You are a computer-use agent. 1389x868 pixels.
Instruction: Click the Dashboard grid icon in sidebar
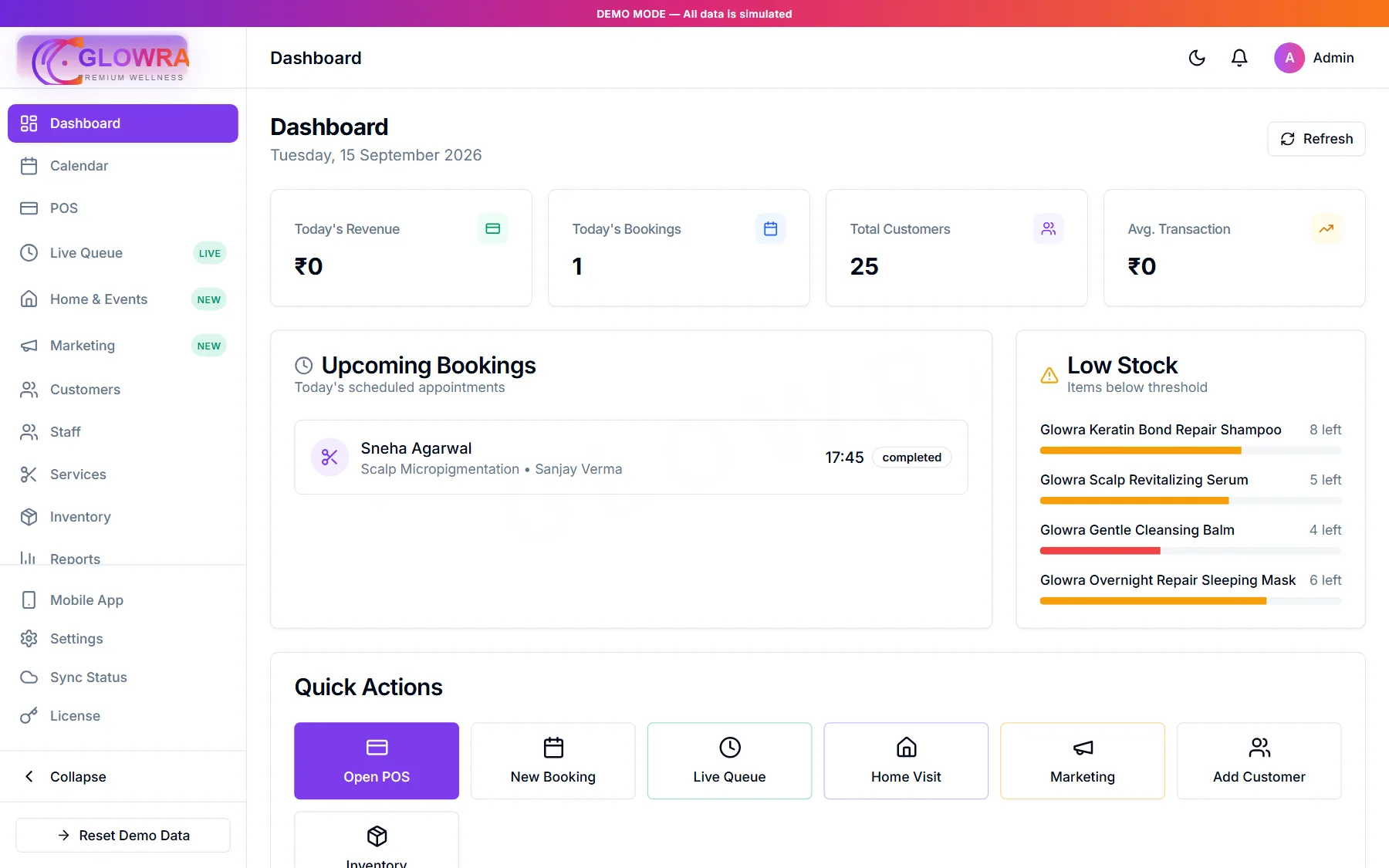click(x=29, y=123)
